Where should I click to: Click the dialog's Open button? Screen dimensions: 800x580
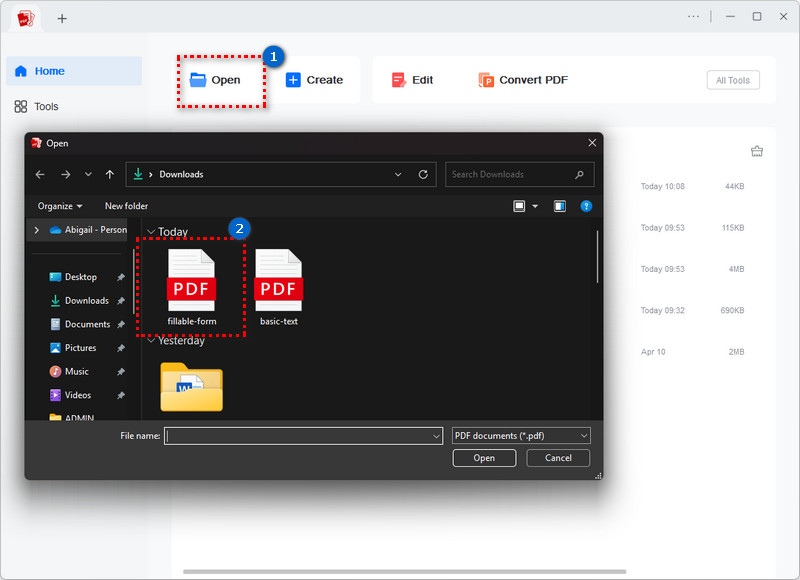[x=484, y=458]
